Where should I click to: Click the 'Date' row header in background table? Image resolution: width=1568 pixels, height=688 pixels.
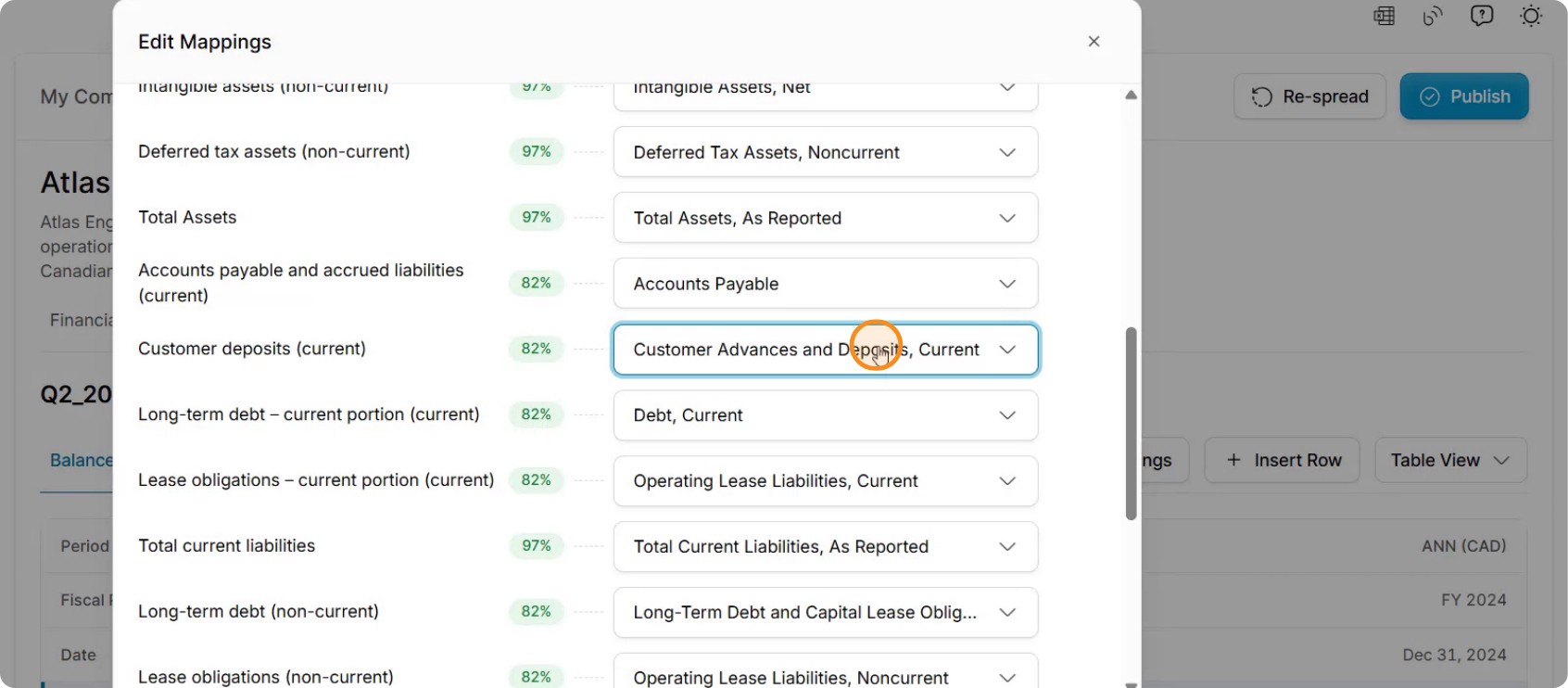(x=79, y=655)
